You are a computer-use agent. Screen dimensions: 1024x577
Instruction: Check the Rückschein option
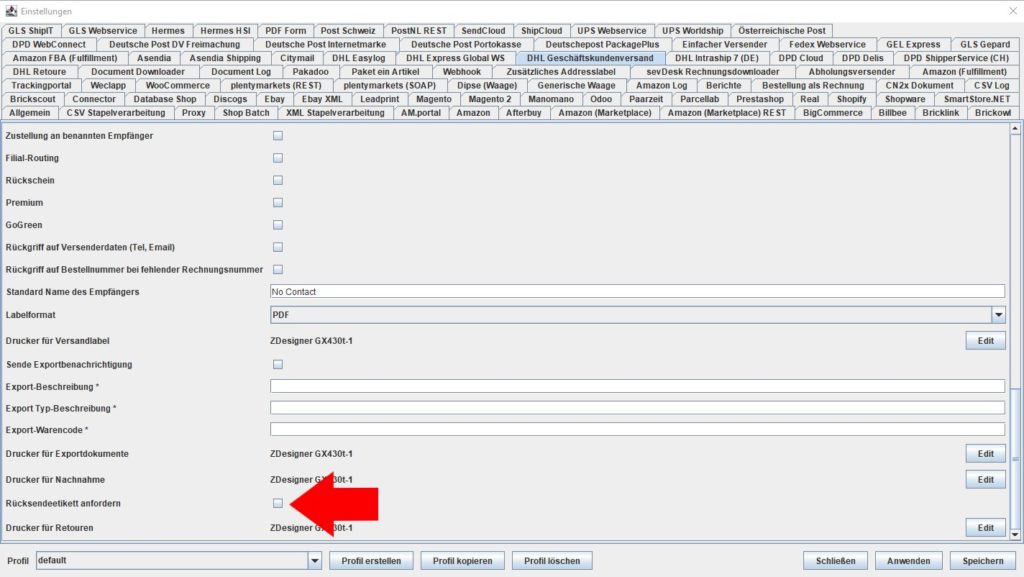pos(278,180)
